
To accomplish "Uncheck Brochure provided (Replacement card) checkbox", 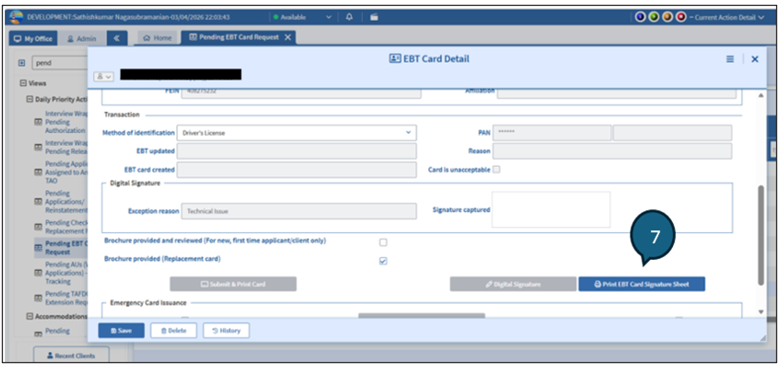I will click(383, 261).
